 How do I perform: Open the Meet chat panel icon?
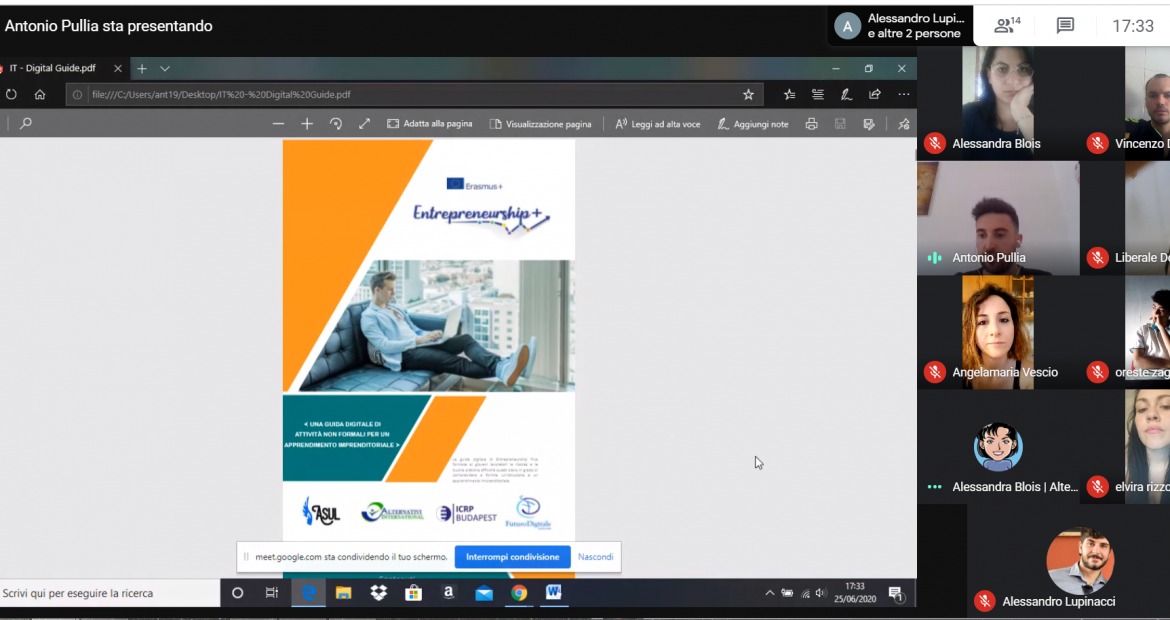click(x=1065, y=26)
